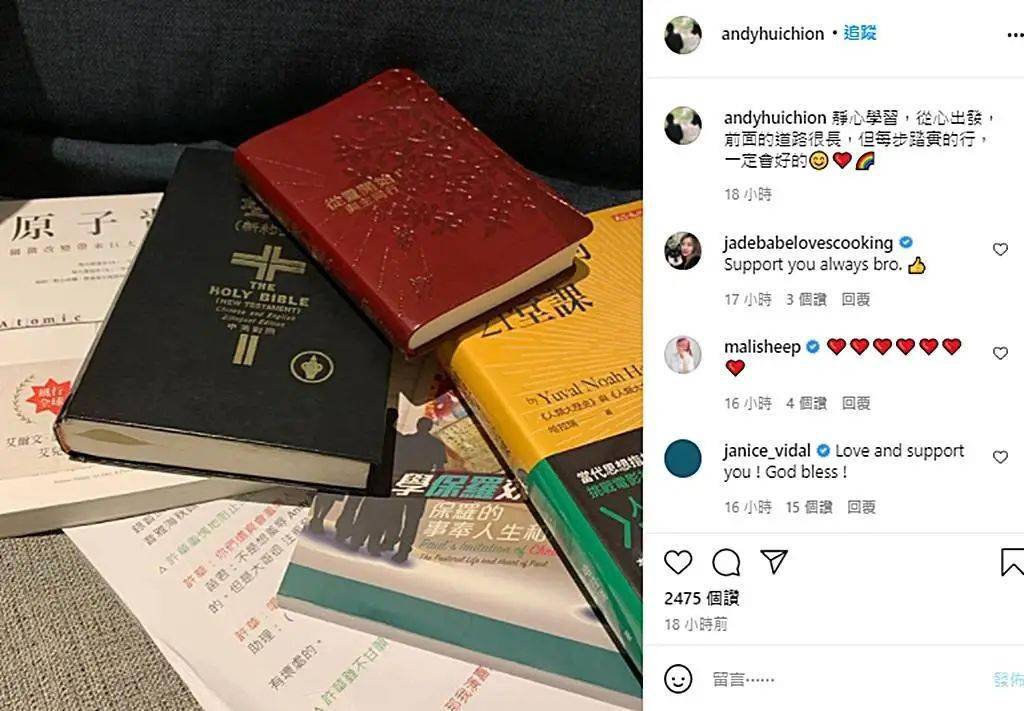Focus the 留言 comment input field
The height and width of the screenshot is (711, 1024).
[x=842, y=679]
